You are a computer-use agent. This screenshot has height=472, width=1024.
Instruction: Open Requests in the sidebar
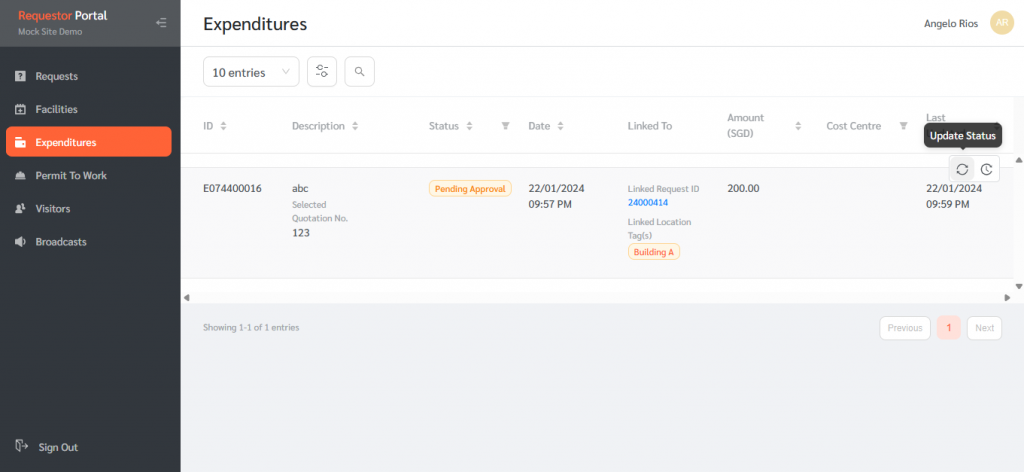56,76
